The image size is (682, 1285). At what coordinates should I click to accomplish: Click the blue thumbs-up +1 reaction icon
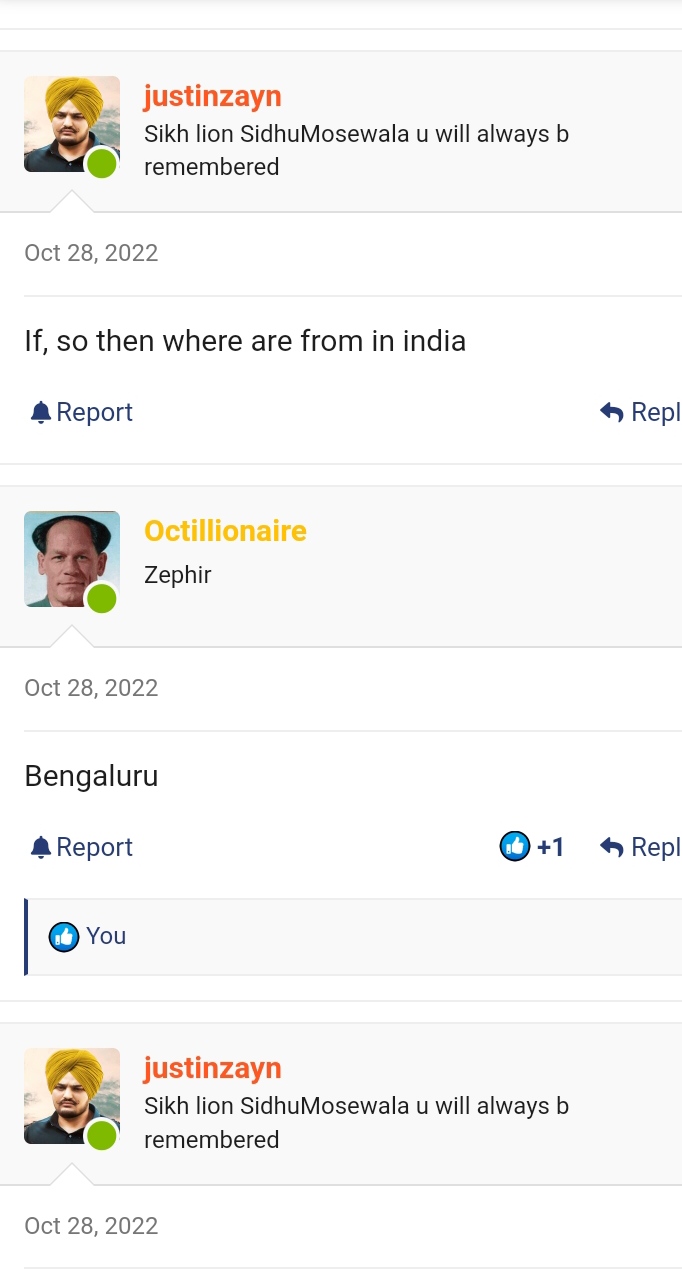coord(514,847)
